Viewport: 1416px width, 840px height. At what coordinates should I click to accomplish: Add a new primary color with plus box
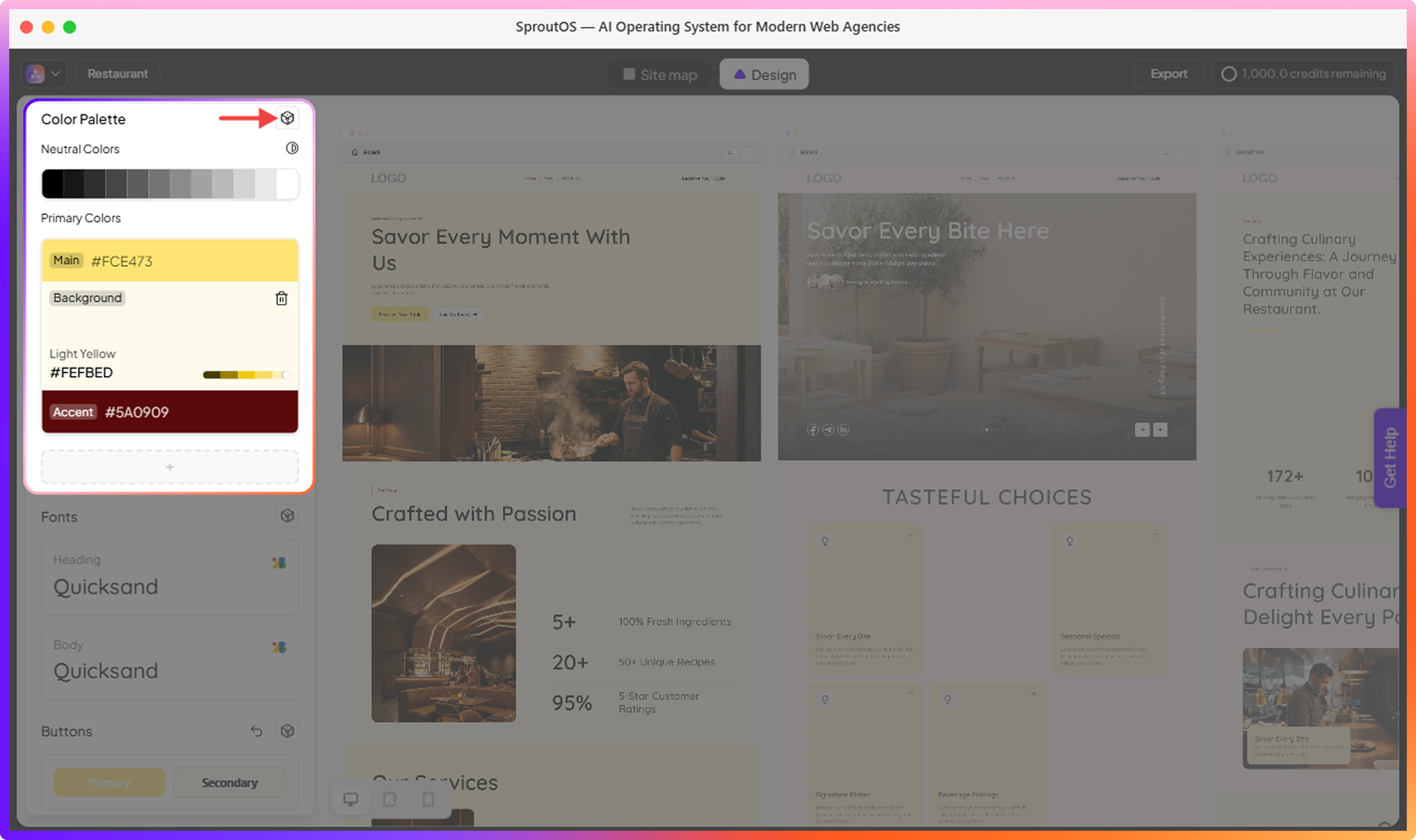tap(170, 467)
